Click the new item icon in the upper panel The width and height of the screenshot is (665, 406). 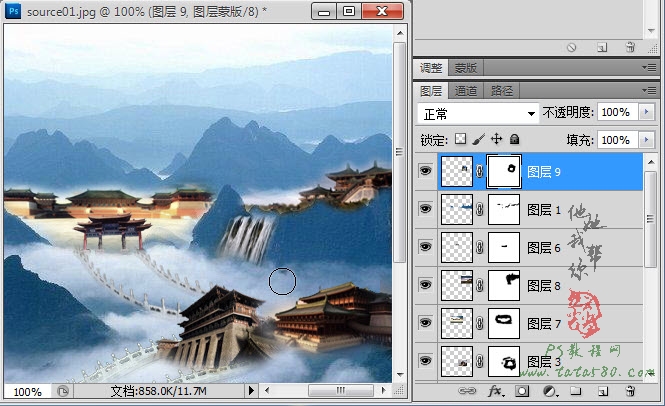(x=602, y=48)
